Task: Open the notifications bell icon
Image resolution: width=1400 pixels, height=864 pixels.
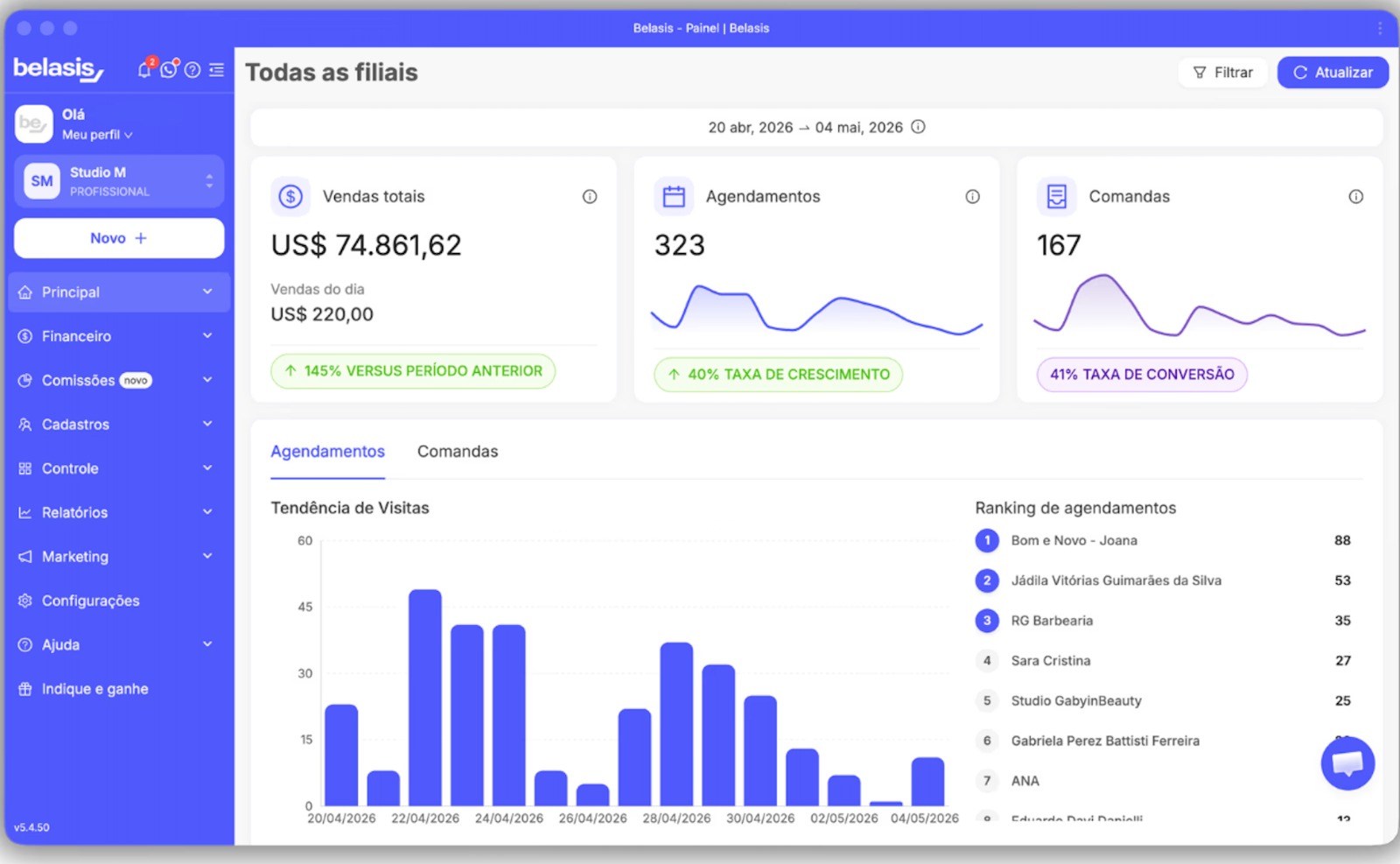Action: click(x=145, y=70)
